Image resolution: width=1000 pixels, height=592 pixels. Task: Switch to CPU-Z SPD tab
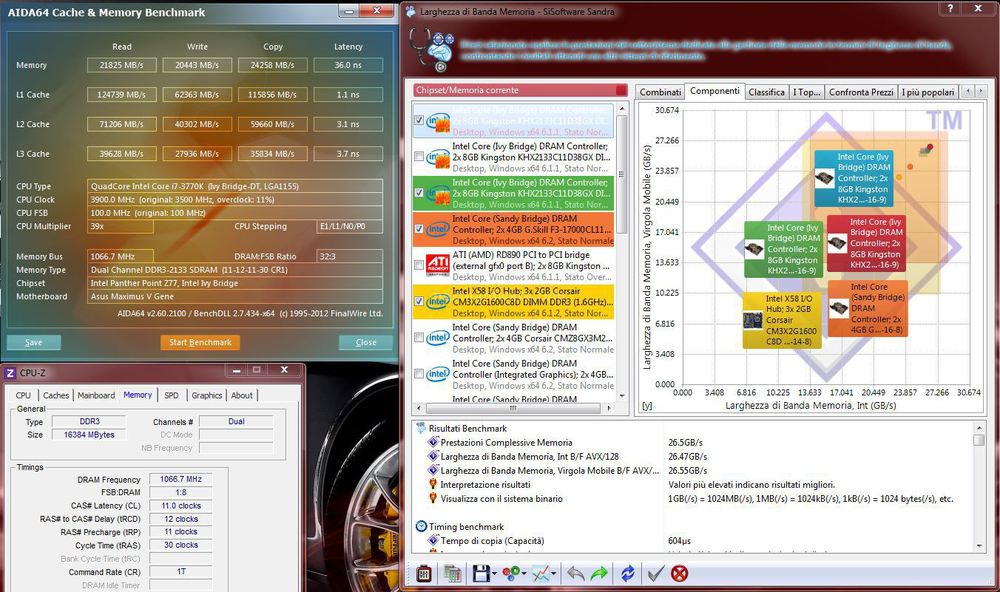tap(172, 395)
